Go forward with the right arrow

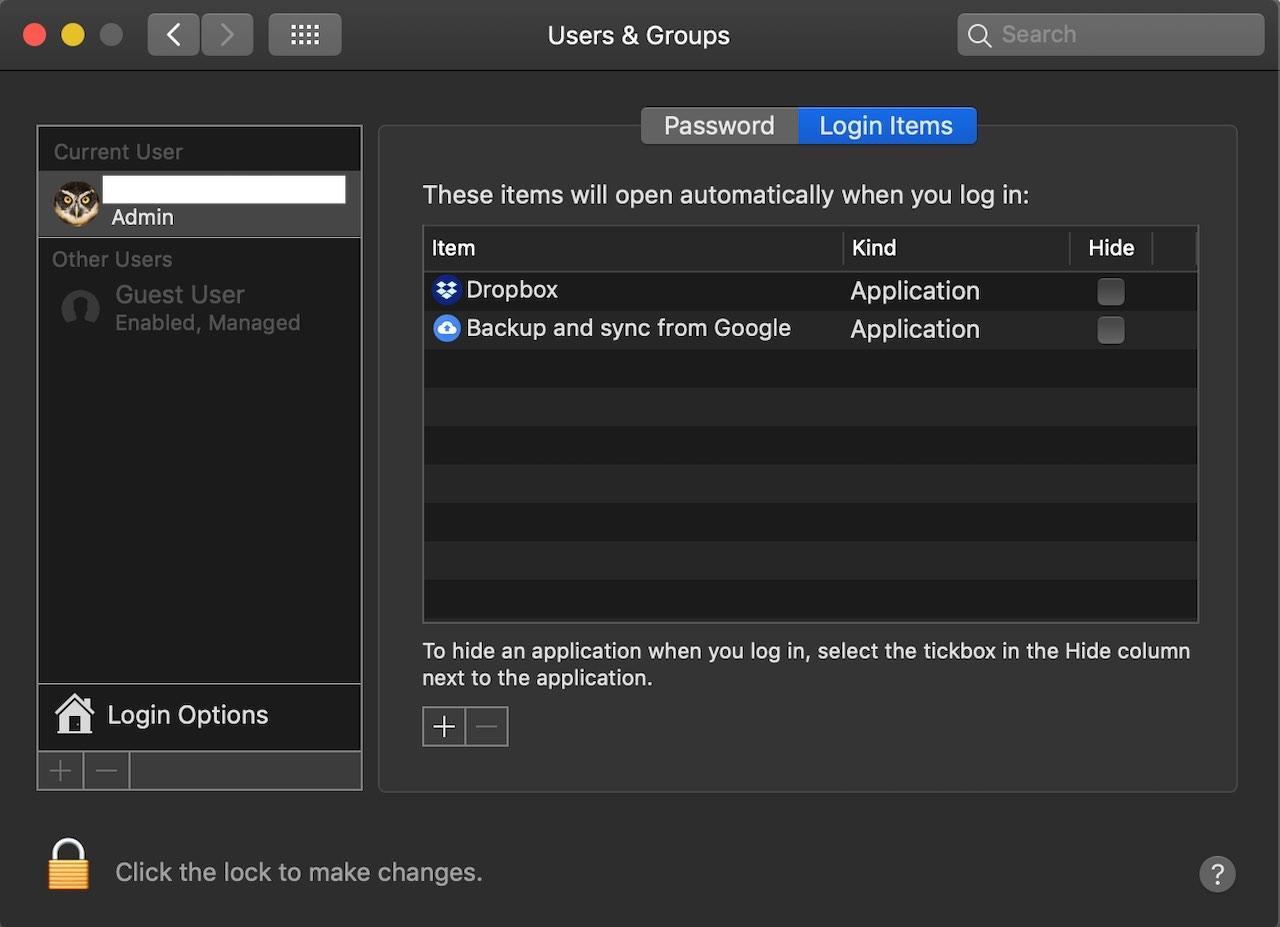(x=227, y=35)
